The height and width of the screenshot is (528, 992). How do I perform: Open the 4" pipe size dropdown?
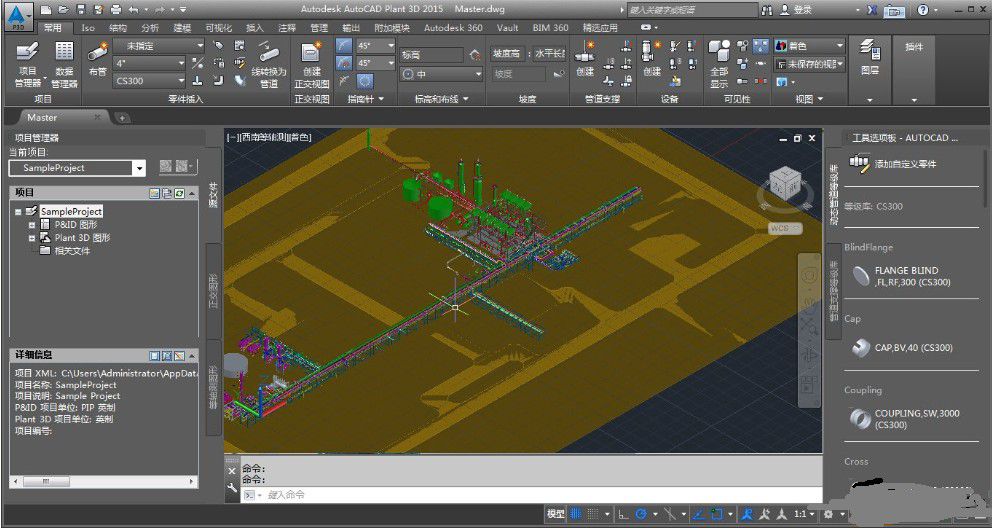(150, 63)
